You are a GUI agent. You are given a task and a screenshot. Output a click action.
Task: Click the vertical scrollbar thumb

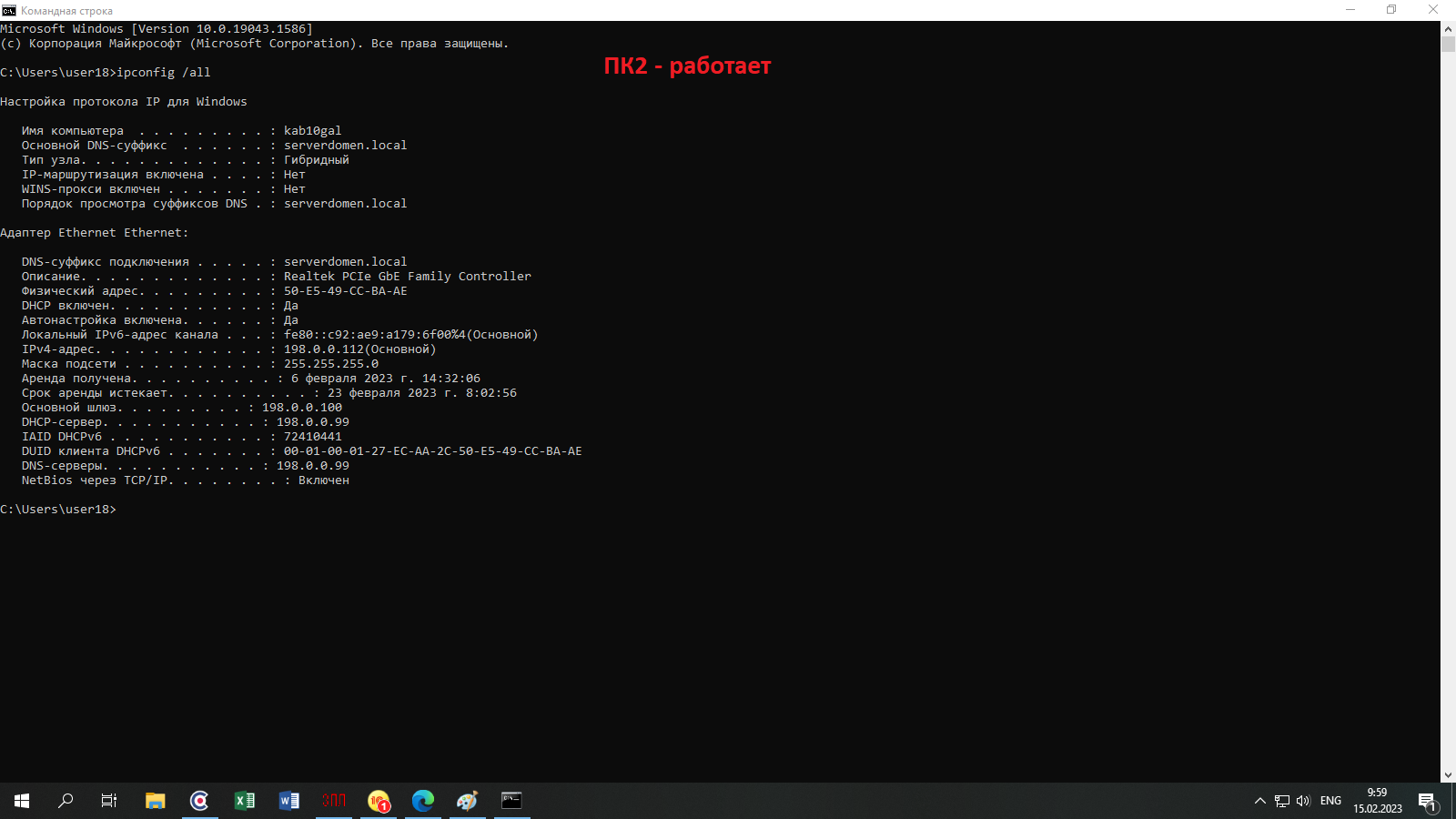tap(1448, 45)
